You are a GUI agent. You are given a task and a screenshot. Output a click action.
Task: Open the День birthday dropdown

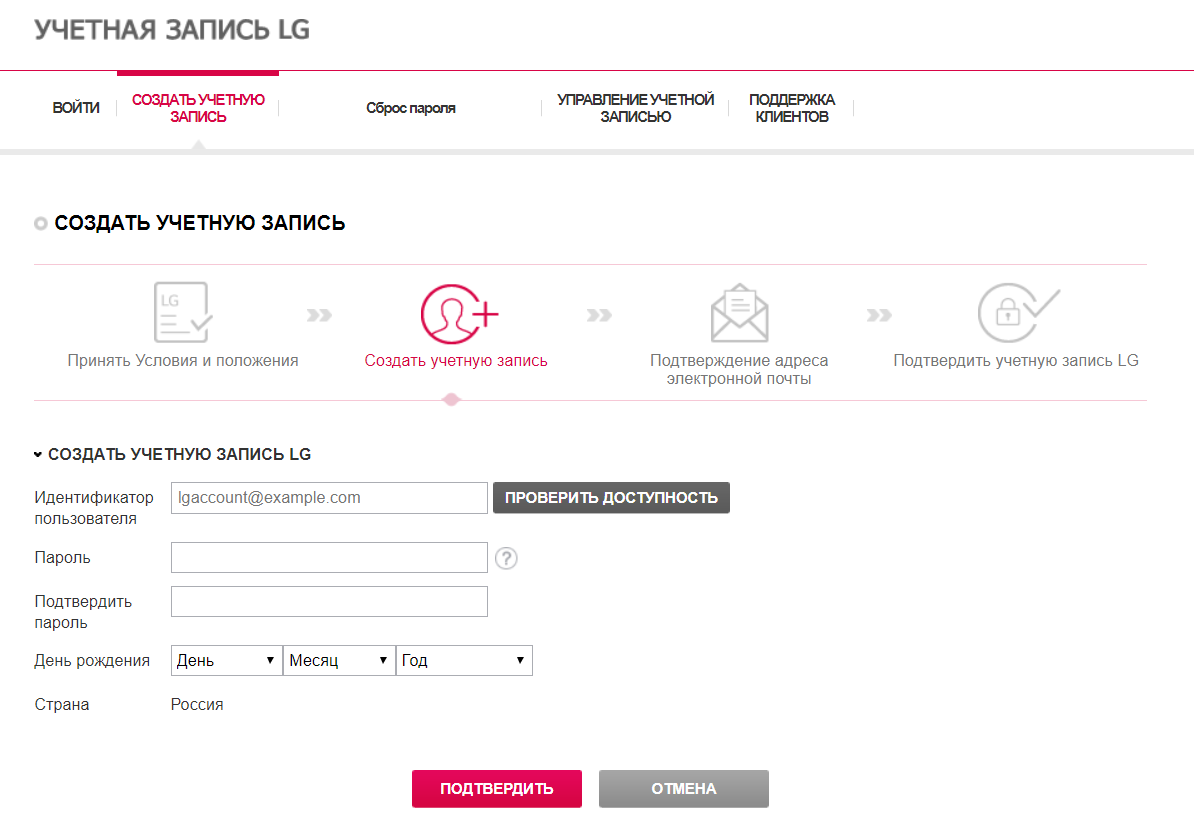[226, 661]
